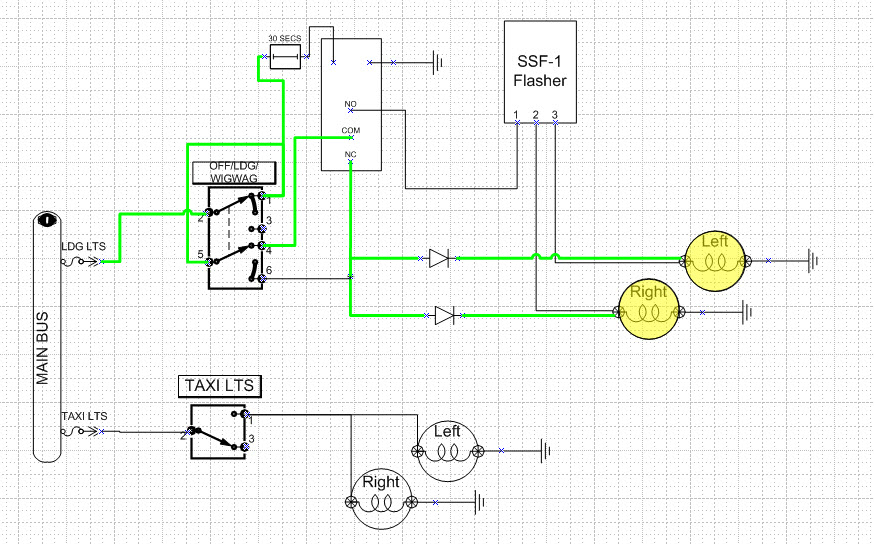This screenshot has width=874, height=544.
Task: Toggle the OFF/LDG/WIGWAG switch
Action: coord(236,237)
